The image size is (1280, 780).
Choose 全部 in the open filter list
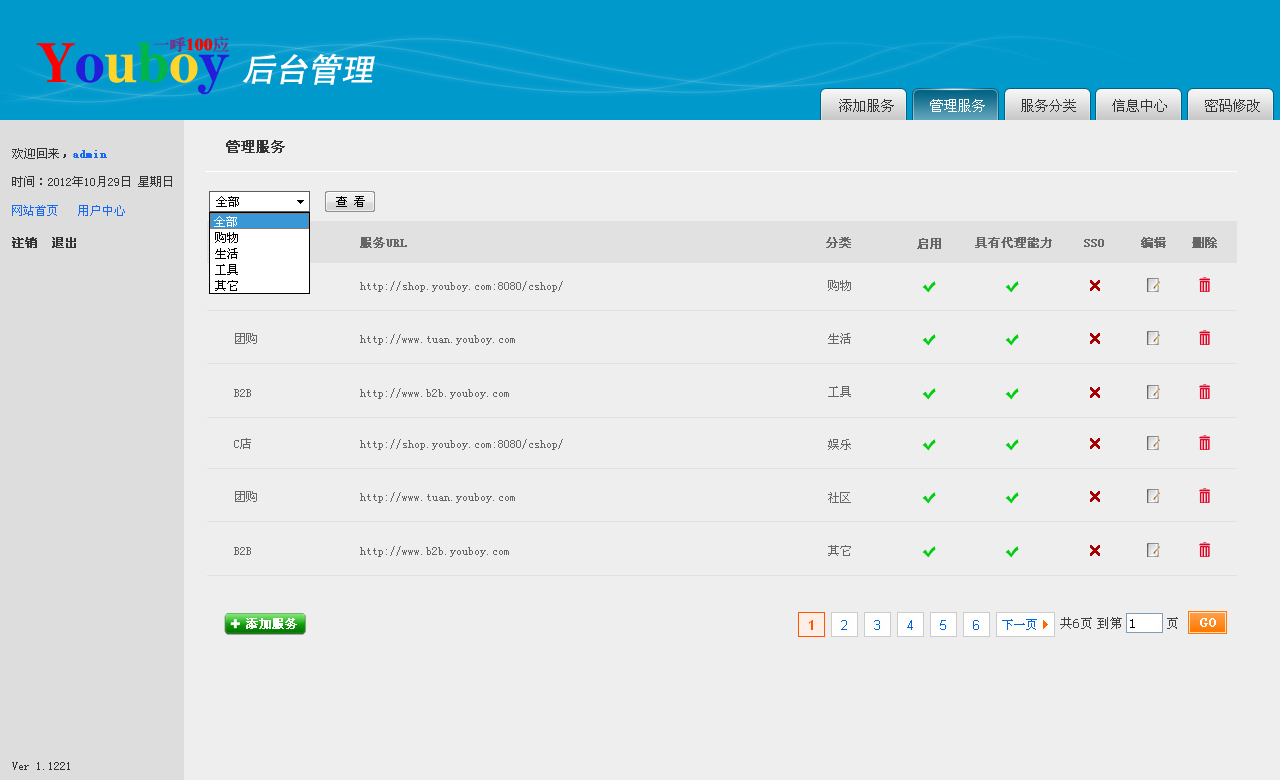click(259, 221)
